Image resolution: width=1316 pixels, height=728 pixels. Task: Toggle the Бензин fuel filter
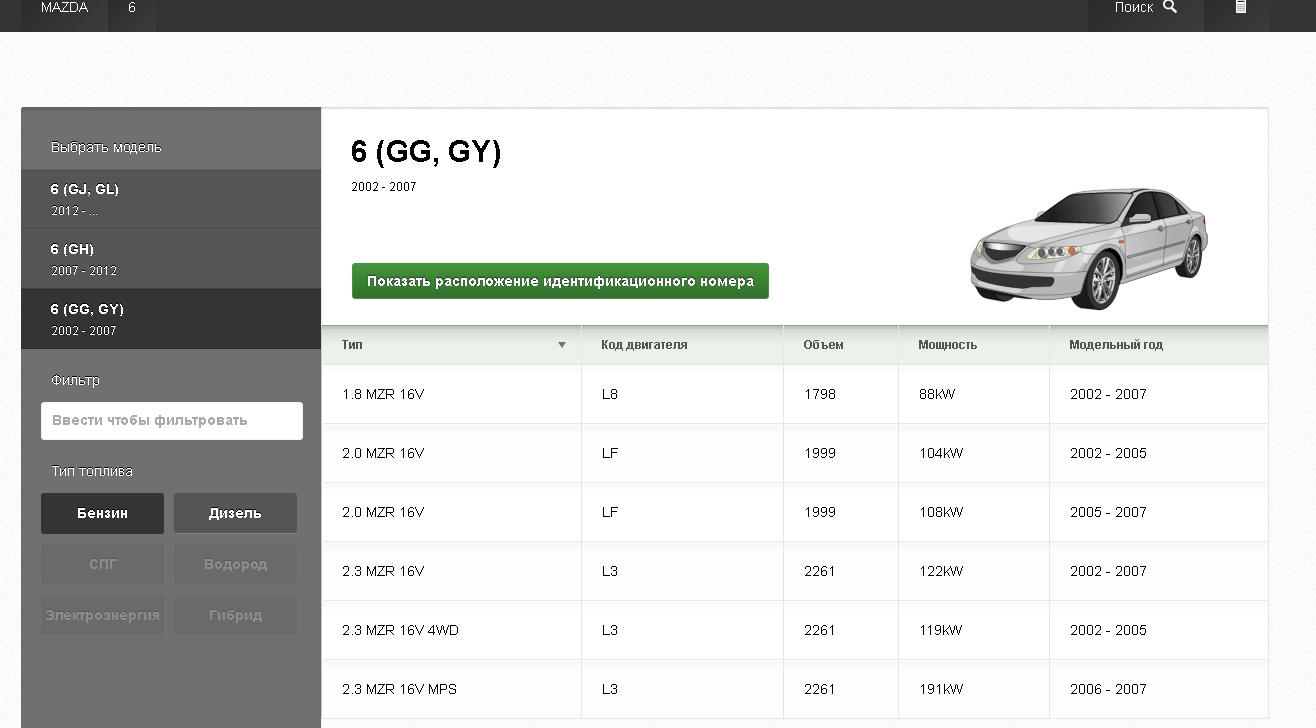pyautogui.click(x=103, y=513)
